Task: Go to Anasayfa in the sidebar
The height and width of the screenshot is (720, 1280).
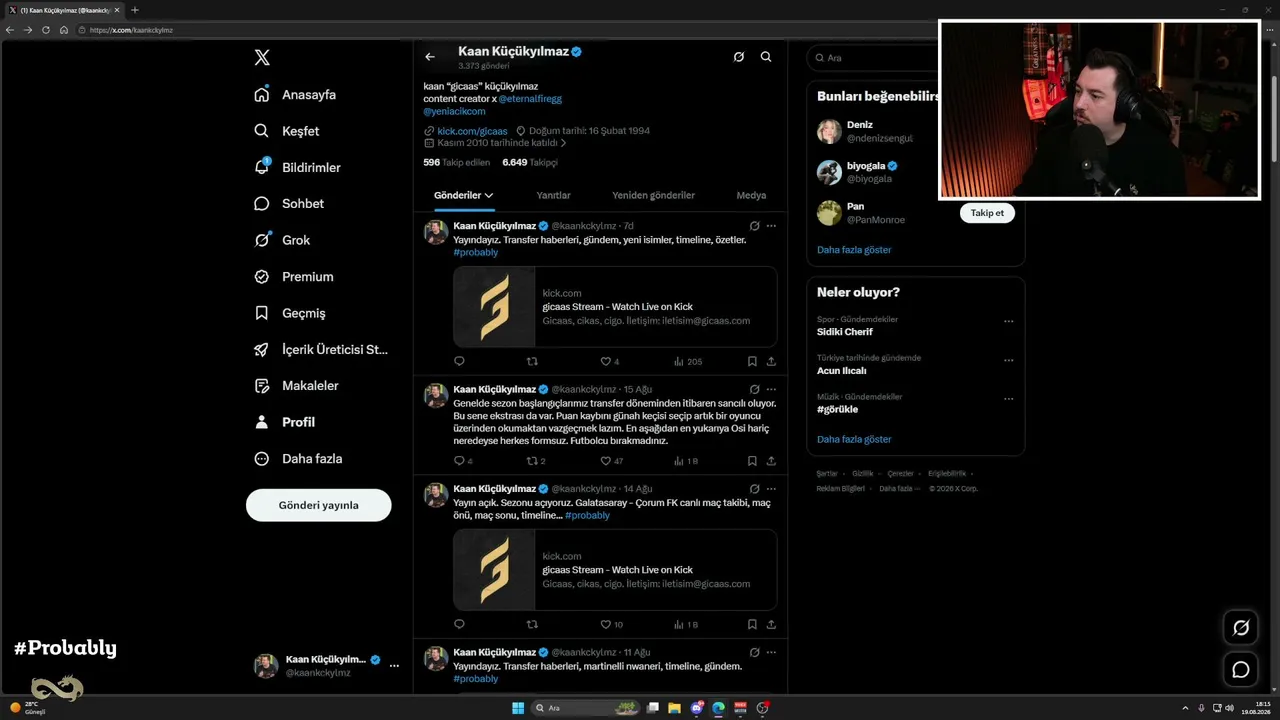Action: pyautogui.click(x=295, y=95)
